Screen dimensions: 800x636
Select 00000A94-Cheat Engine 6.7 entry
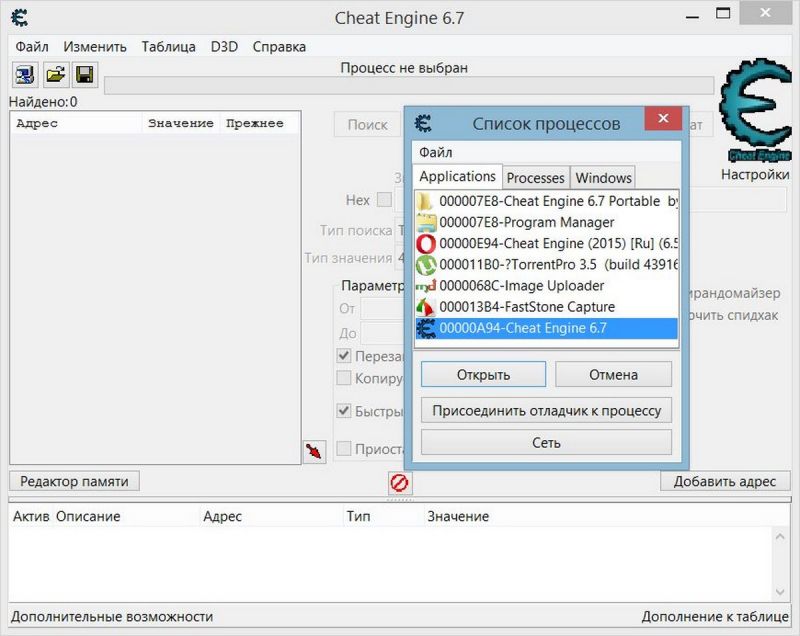546,328
